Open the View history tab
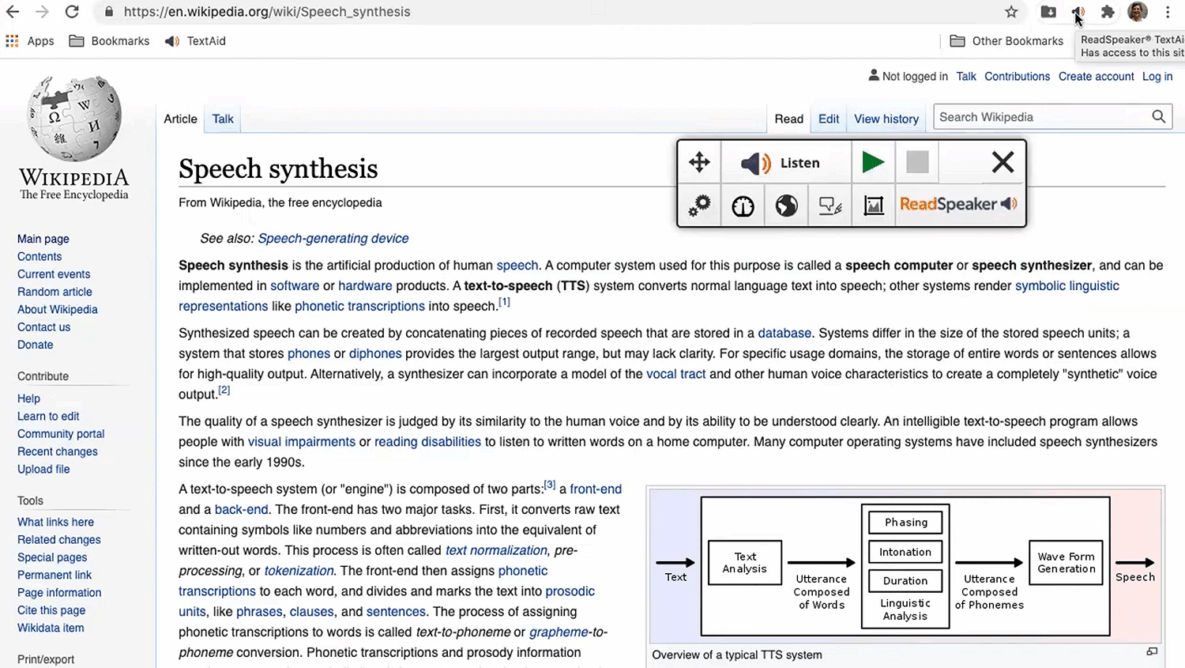1185x668 pixels. 885,119
